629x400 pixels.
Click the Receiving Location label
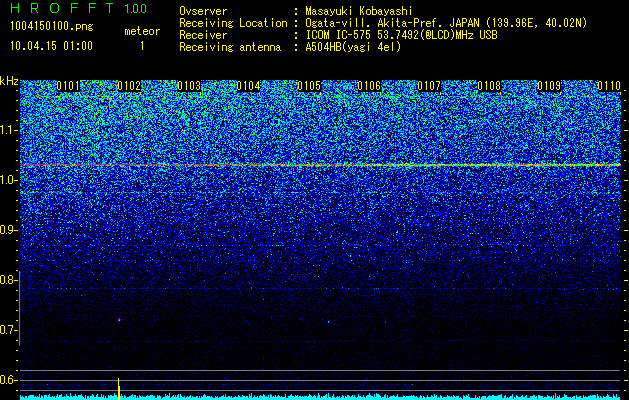[x=233, y=23]
